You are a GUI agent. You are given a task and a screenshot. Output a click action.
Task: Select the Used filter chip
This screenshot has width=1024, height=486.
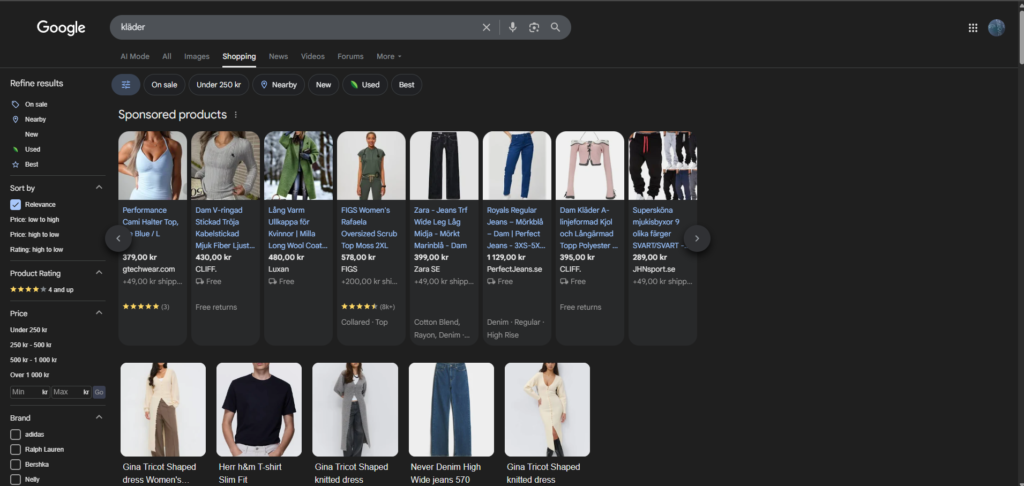(365, 85)
